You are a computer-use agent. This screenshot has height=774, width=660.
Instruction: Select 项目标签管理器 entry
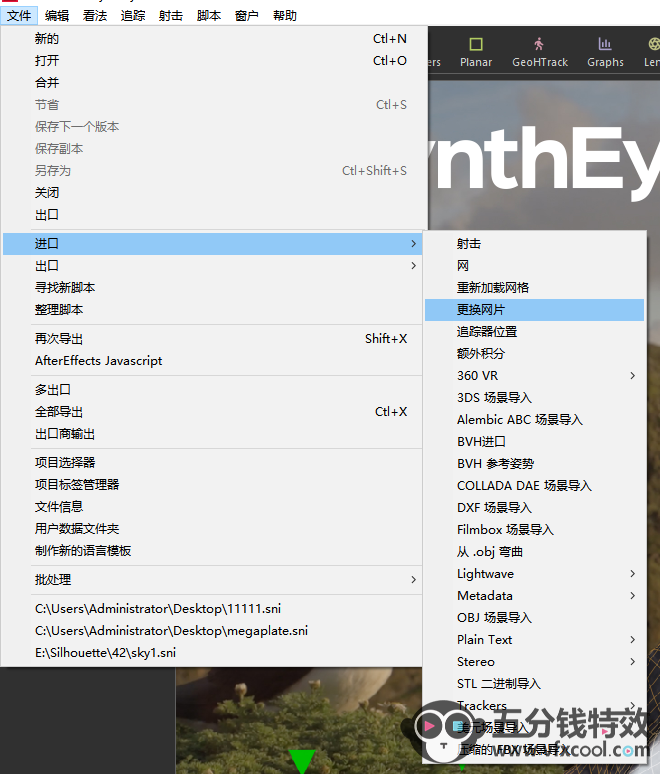(77, 485)
